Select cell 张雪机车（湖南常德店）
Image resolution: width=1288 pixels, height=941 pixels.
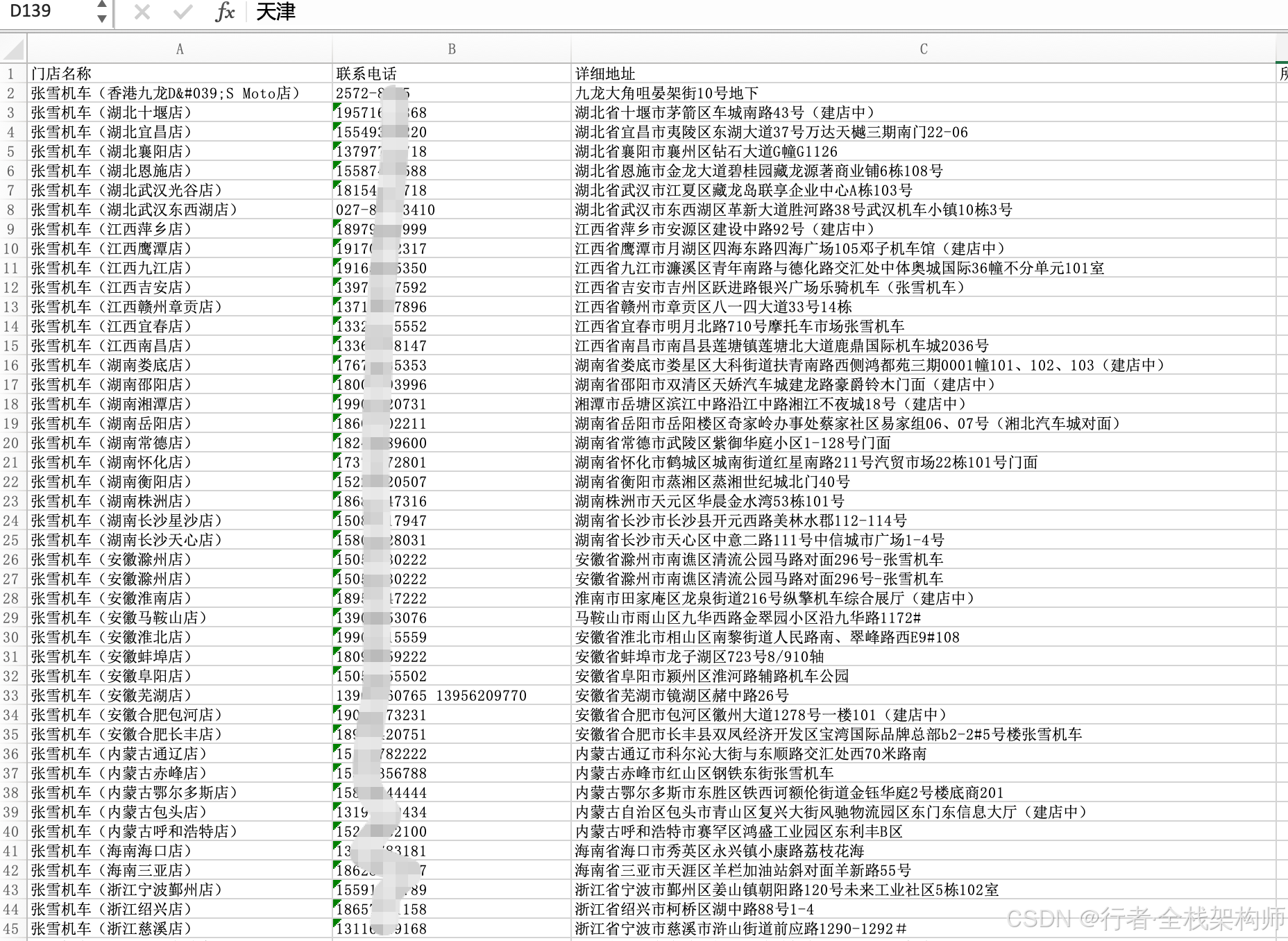point(180,443)
